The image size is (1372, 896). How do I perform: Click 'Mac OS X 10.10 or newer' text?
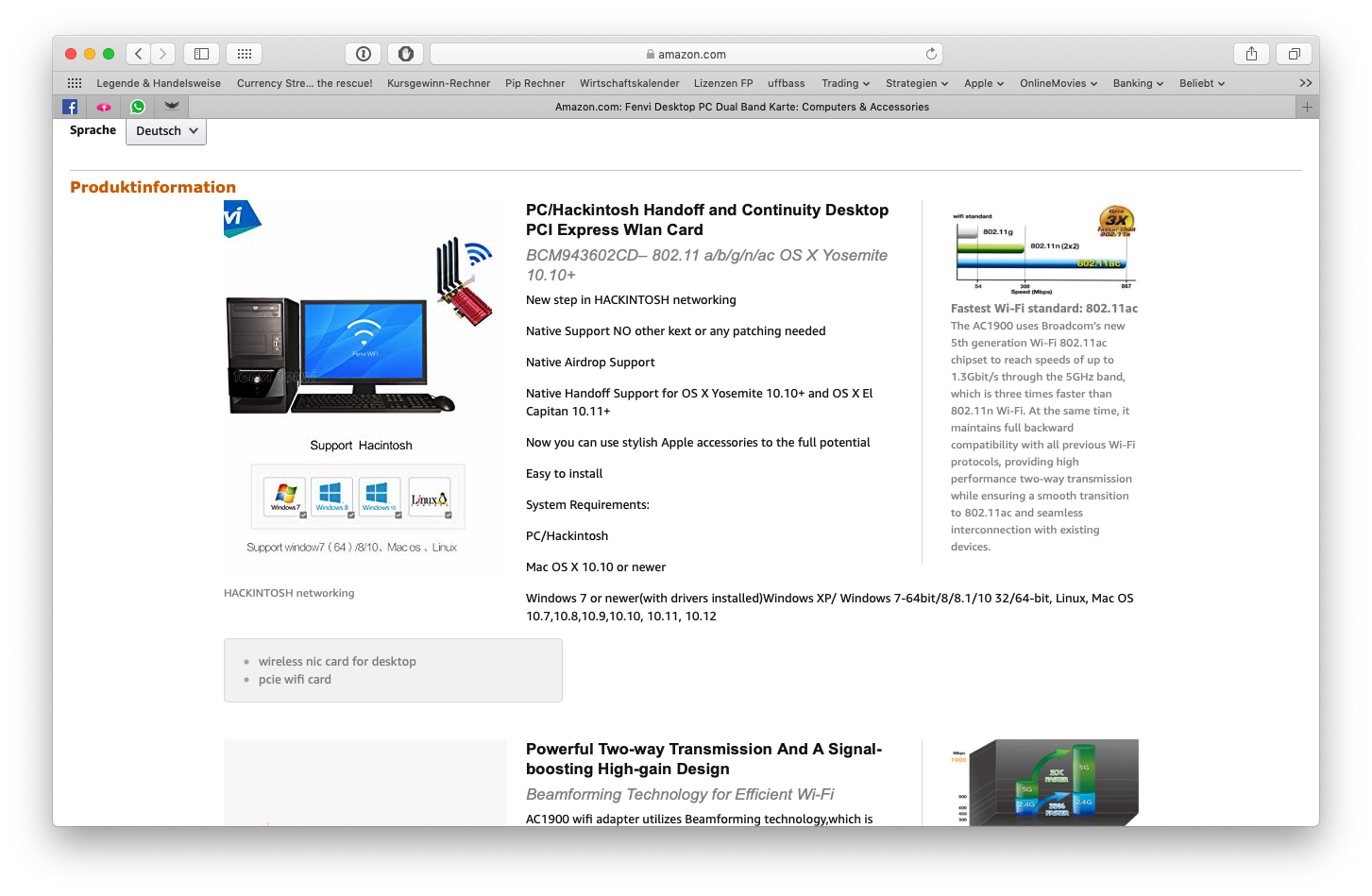click(596, 567)
